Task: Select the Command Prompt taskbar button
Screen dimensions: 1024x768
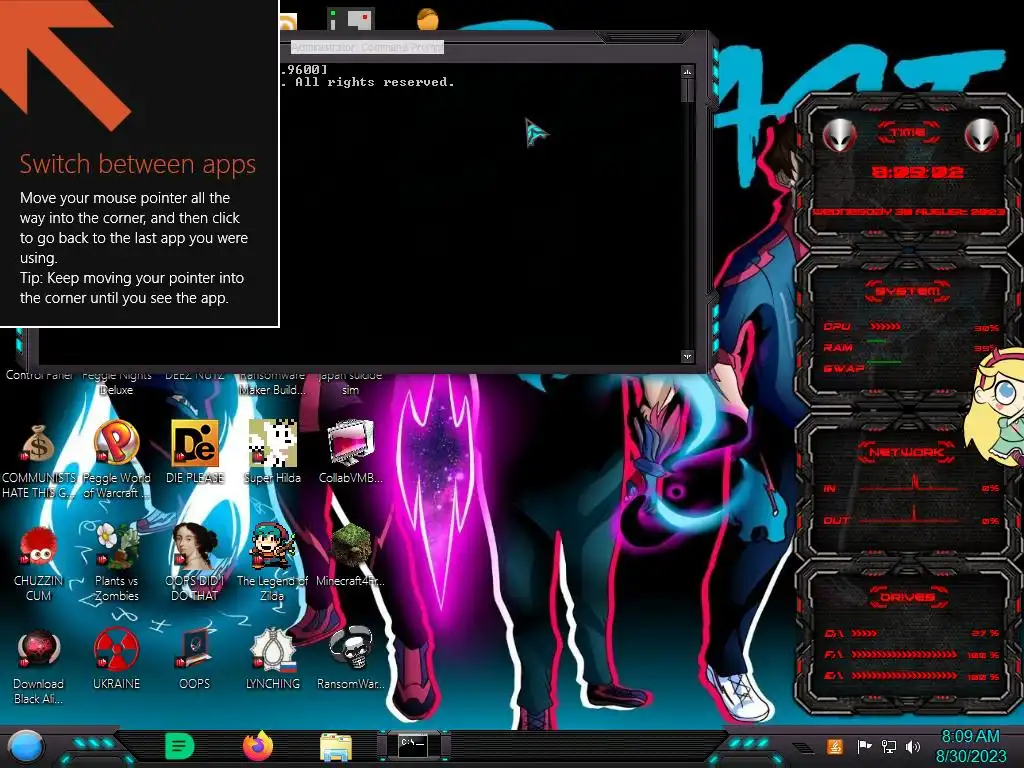Action: tap(413, 745)
